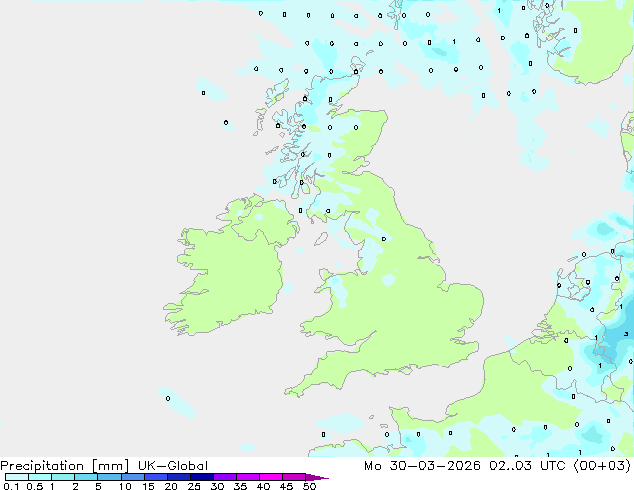
Task: Click the 1–2 mm legend color swatch
Action: (x=63, y=477)
